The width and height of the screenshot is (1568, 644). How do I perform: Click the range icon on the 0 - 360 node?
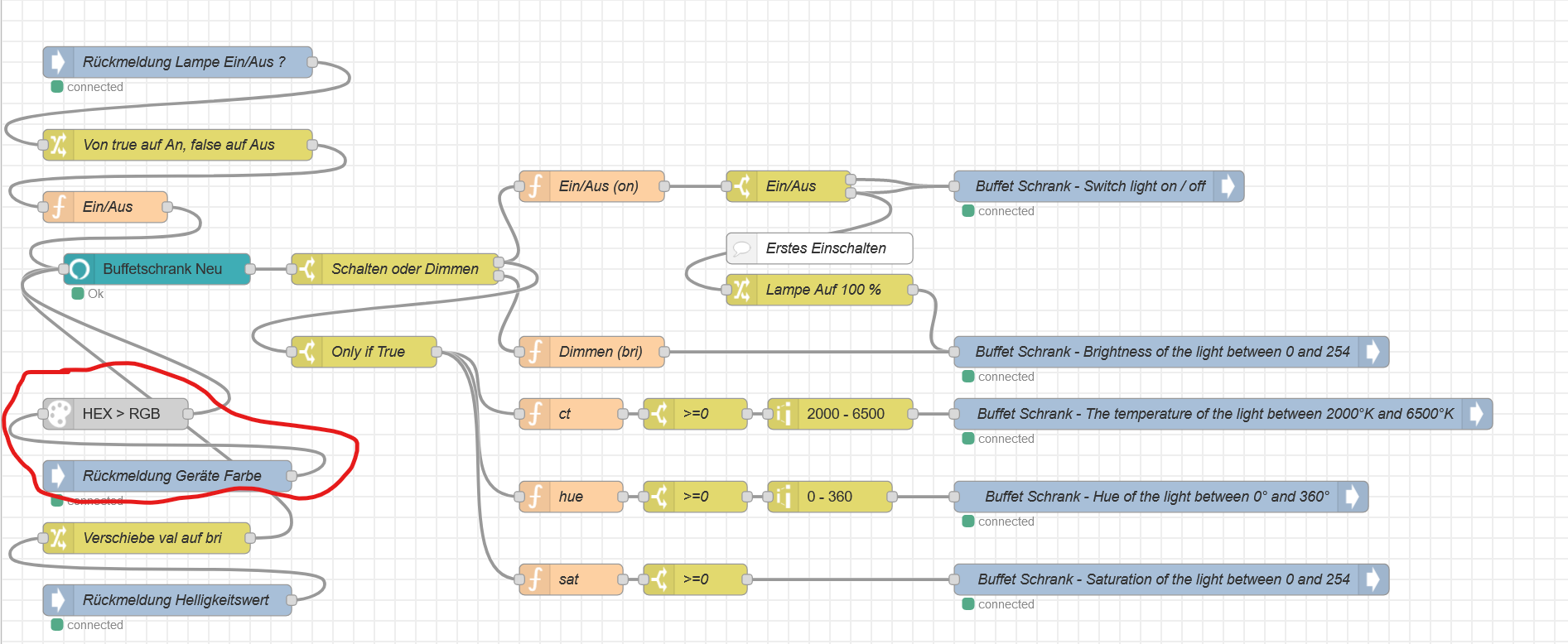coord(784,497)
